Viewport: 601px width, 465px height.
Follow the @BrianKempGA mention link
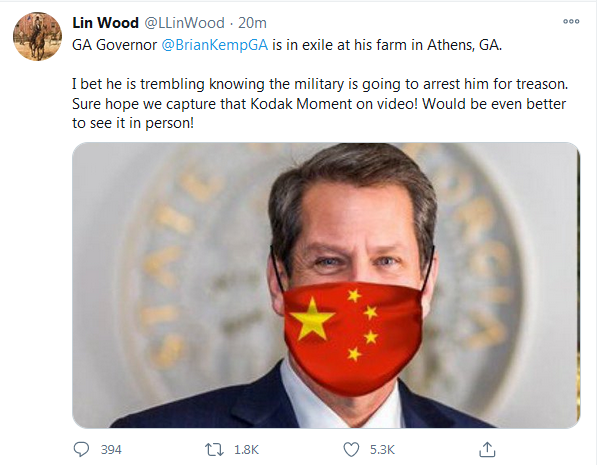(x=215, y=45)
